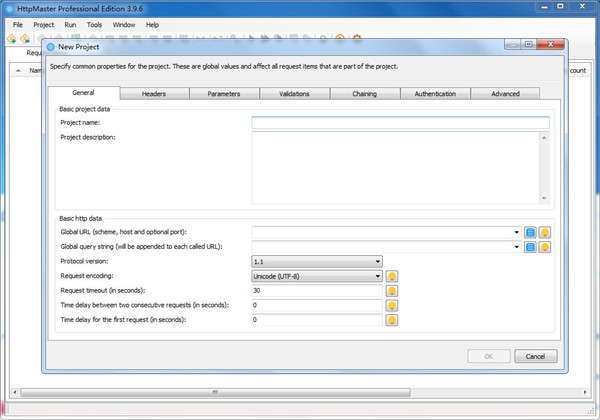Open the File menu
Viewport: 600px width, 420px height.
18,25
